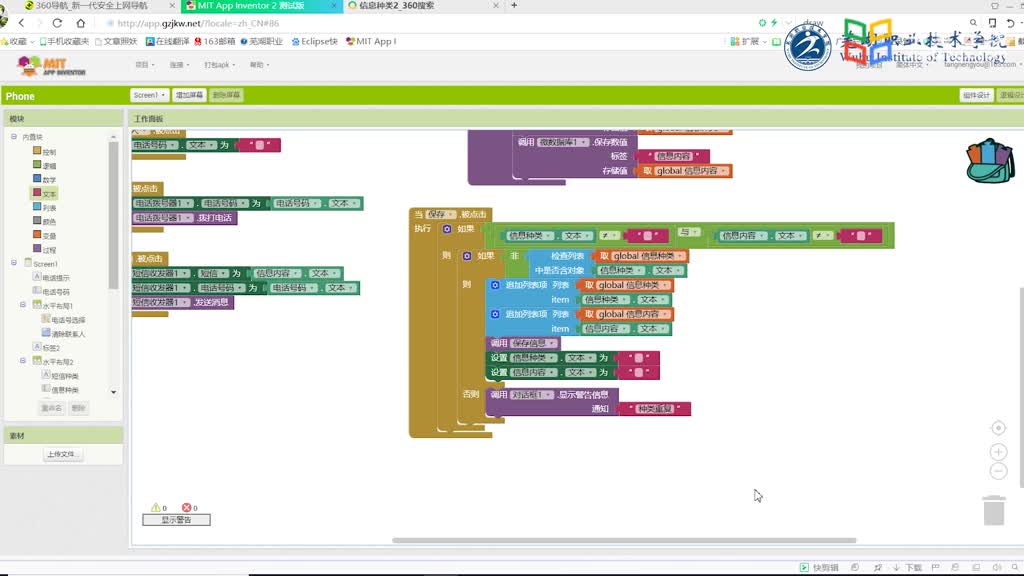Click the red error counter icon
Image resolution: width=1024 pixels, height=576 pixels.
coord(186,507)
